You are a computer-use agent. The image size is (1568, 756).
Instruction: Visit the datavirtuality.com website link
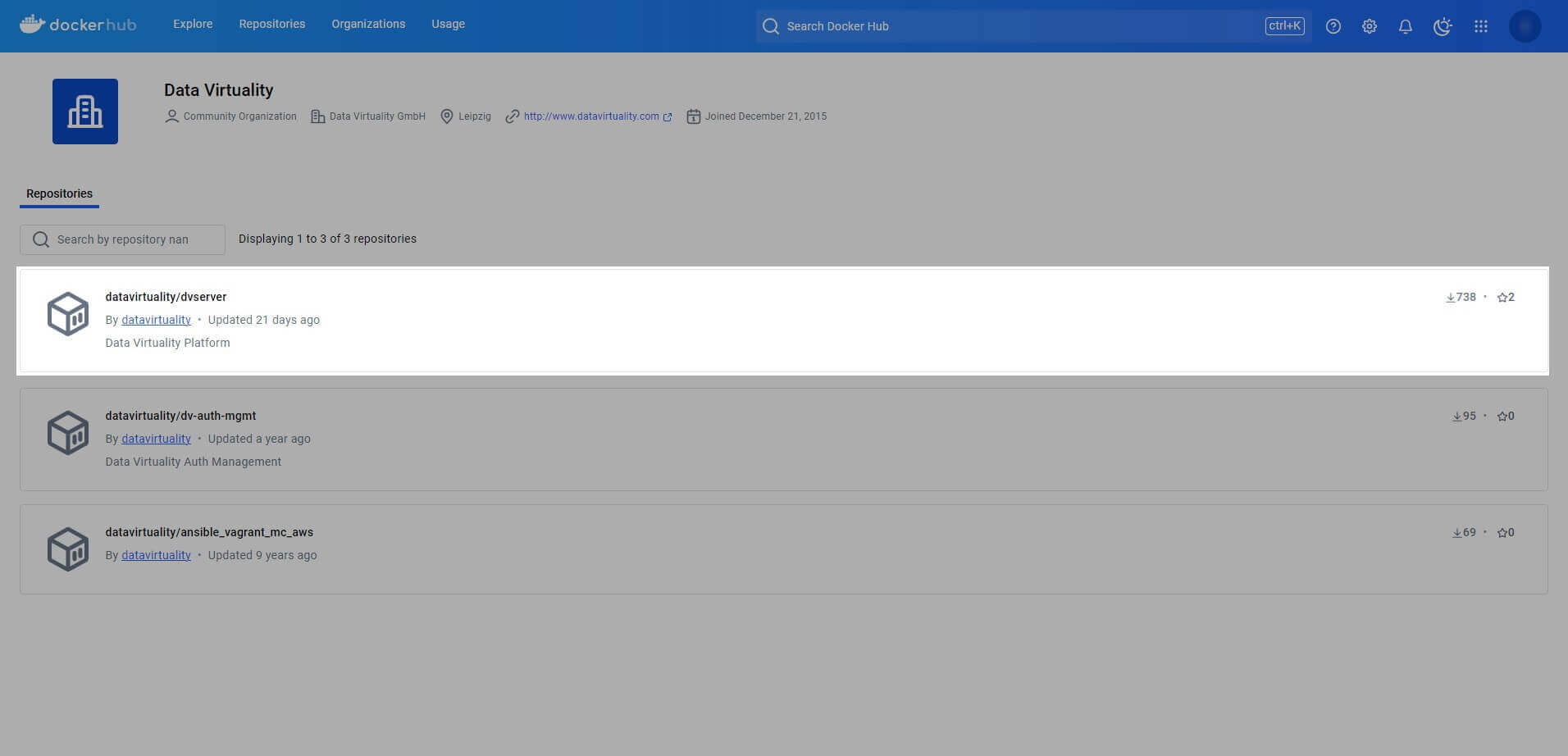point(591,116)
